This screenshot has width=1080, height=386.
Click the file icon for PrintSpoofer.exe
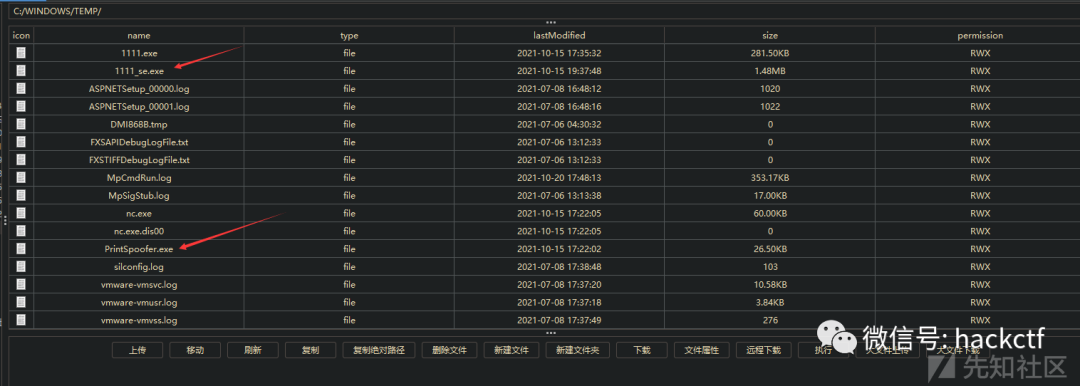[21, 249]
